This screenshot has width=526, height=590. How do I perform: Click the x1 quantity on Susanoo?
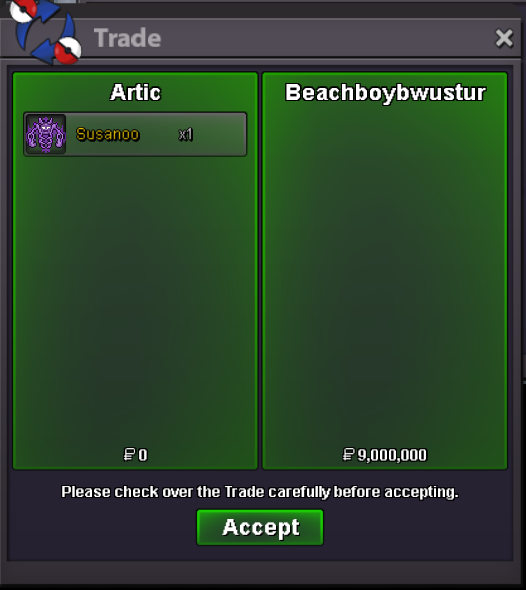185,134
